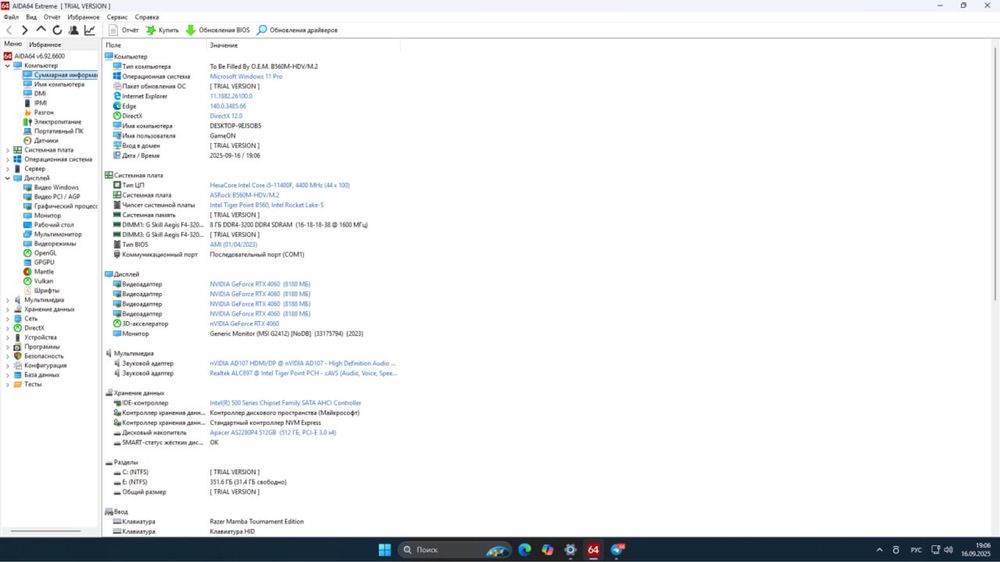Screen dimensions: 1000x562
Task: Click the taskbar Поиск search box
Action: 454,550
